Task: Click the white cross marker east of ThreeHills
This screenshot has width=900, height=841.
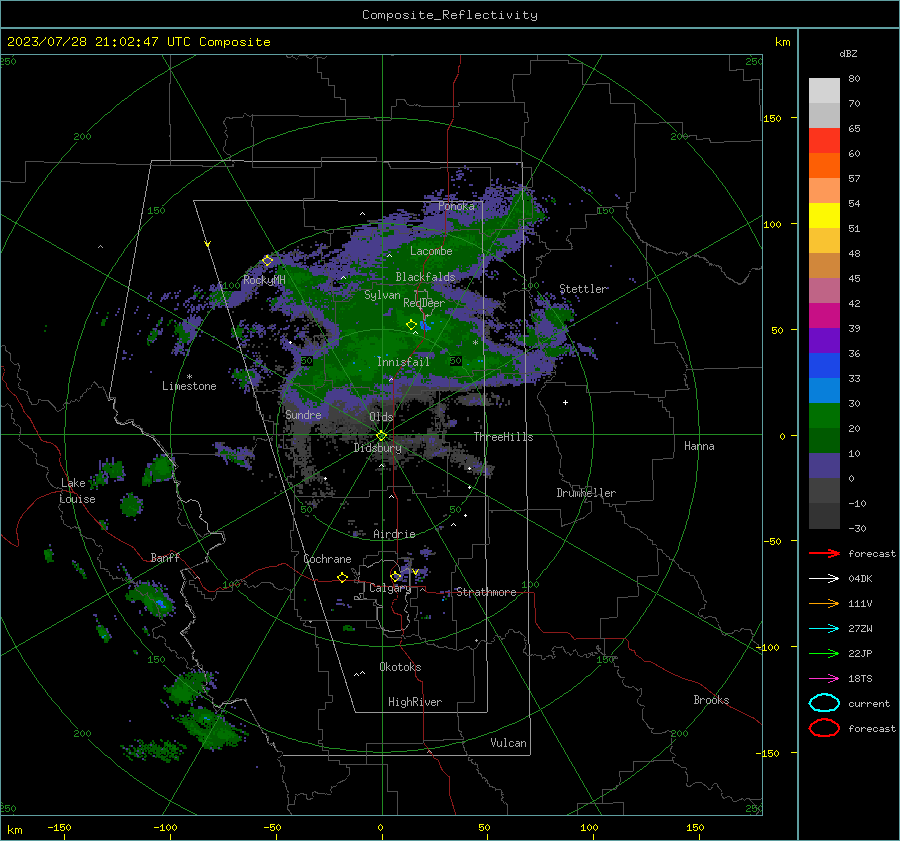Action: 565,402
